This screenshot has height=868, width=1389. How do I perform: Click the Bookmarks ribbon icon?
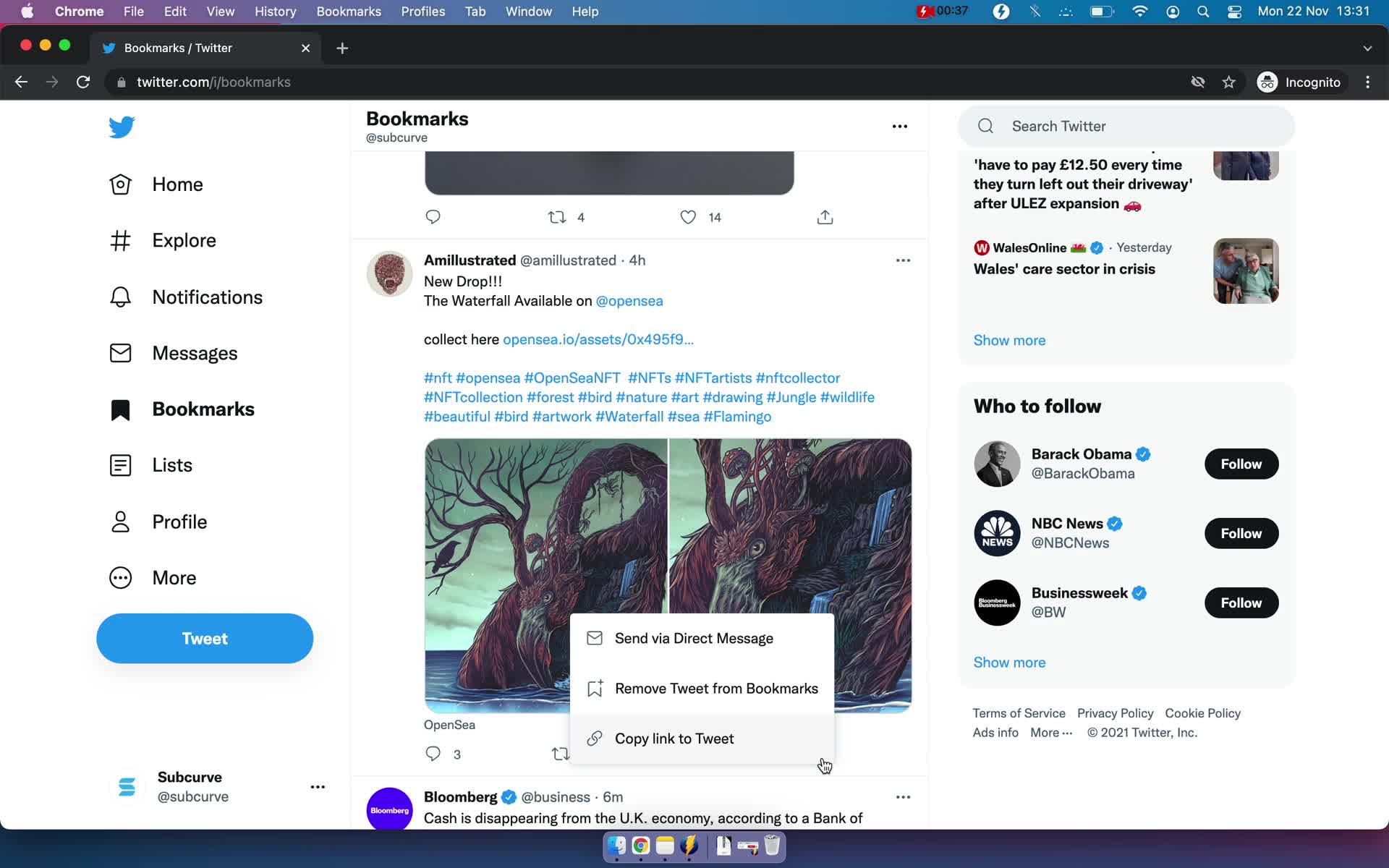(120, 408)
